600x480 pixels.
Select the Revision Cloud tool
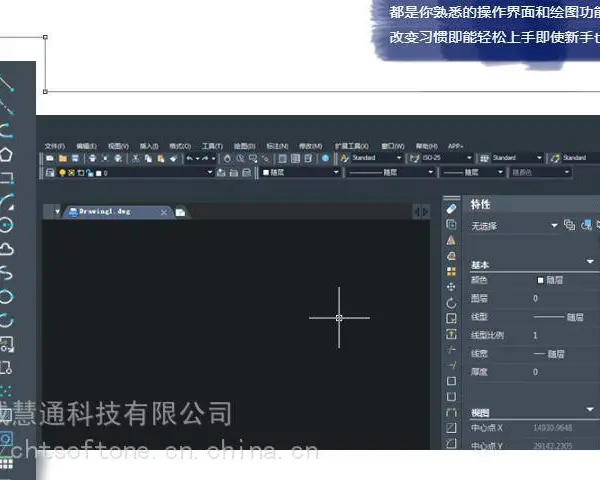pyautogui.click(x=6, y=249)
